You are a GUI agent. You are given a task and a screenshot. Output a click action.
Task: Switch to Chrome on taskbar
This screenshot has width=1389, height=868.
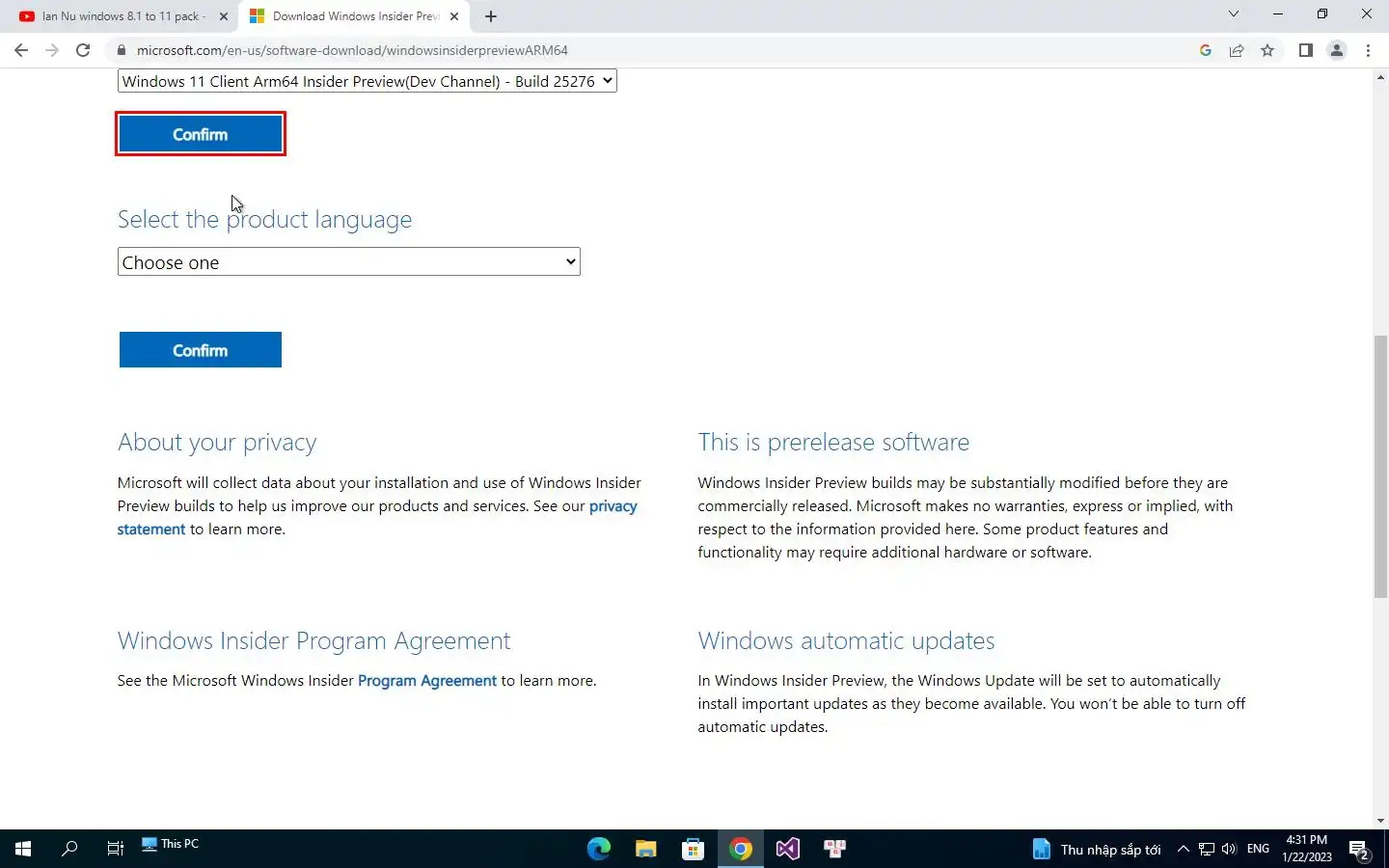[740, 849]
